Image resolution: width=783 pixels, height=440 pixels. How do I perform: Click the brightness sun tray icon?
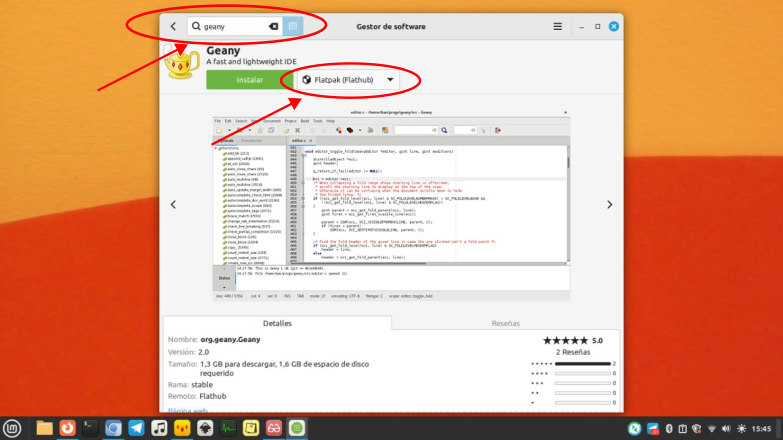tap(742, 429)
